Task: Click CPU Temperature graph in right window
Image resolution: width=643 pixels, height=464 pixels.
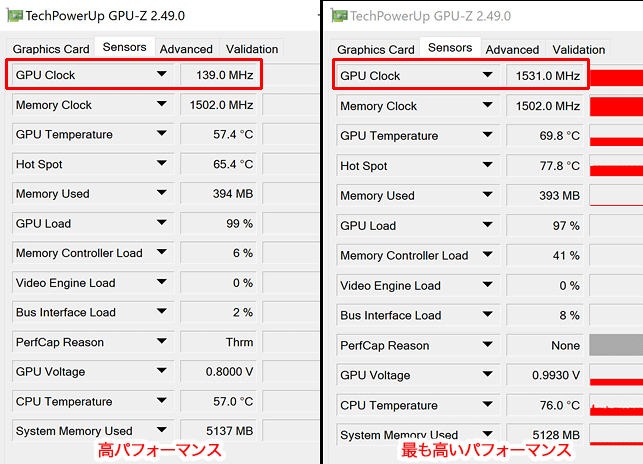Action: point(616,405)
